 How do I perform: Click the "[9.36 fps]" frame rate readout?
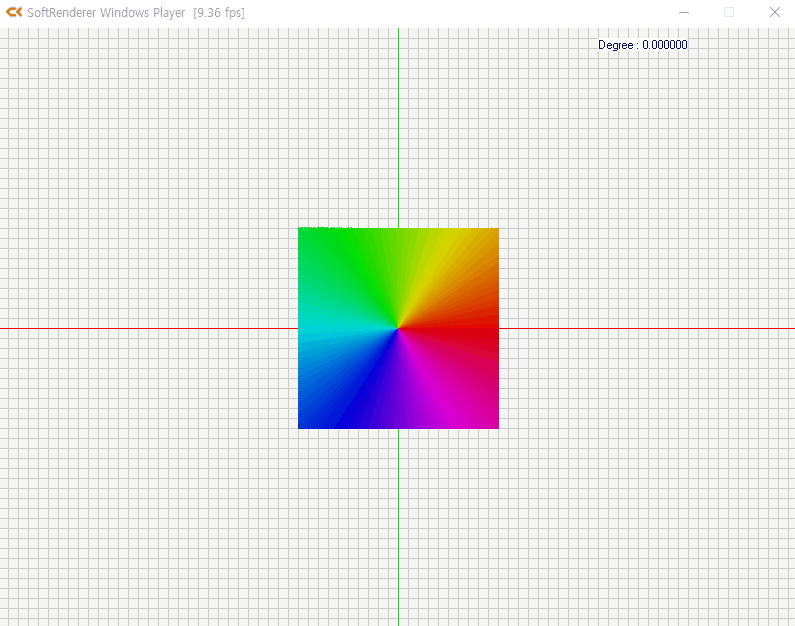coord(219,13)
